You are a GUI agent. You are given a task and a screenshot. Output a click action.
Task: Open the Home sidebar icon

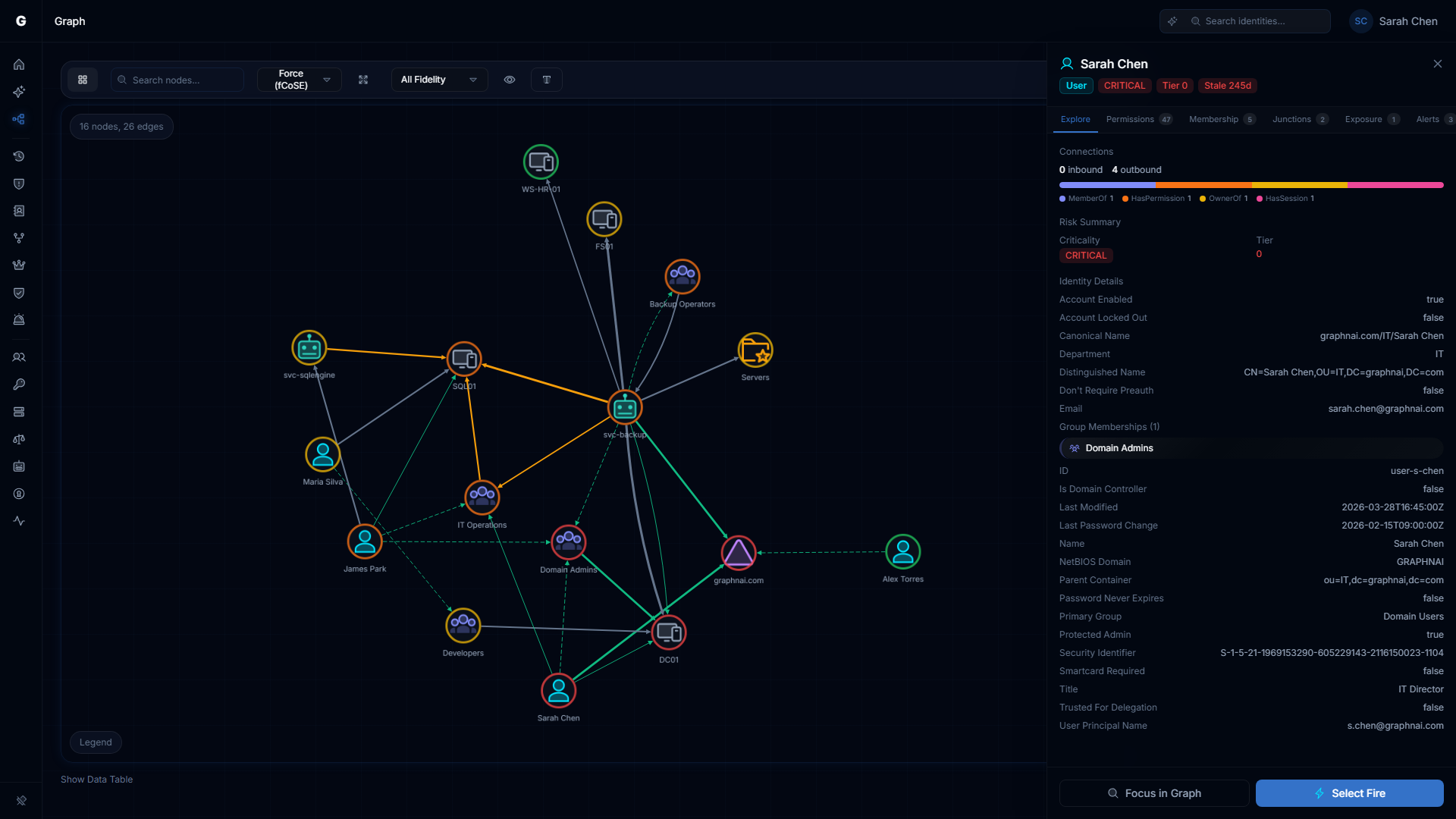pyautogui.click(x=19, y=64)
